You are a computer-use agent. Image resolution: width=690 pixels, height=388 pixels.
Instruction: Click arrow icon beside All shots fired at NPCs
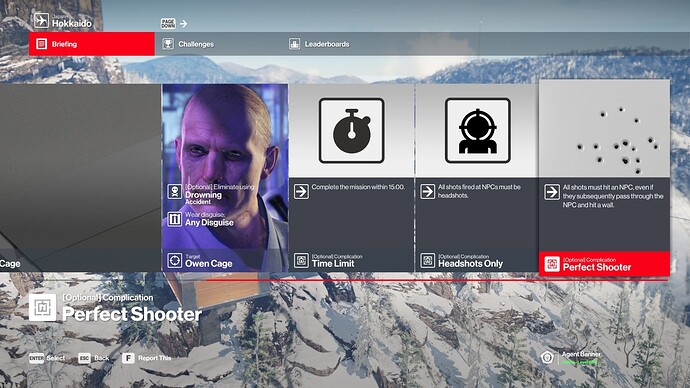[428, 192]
